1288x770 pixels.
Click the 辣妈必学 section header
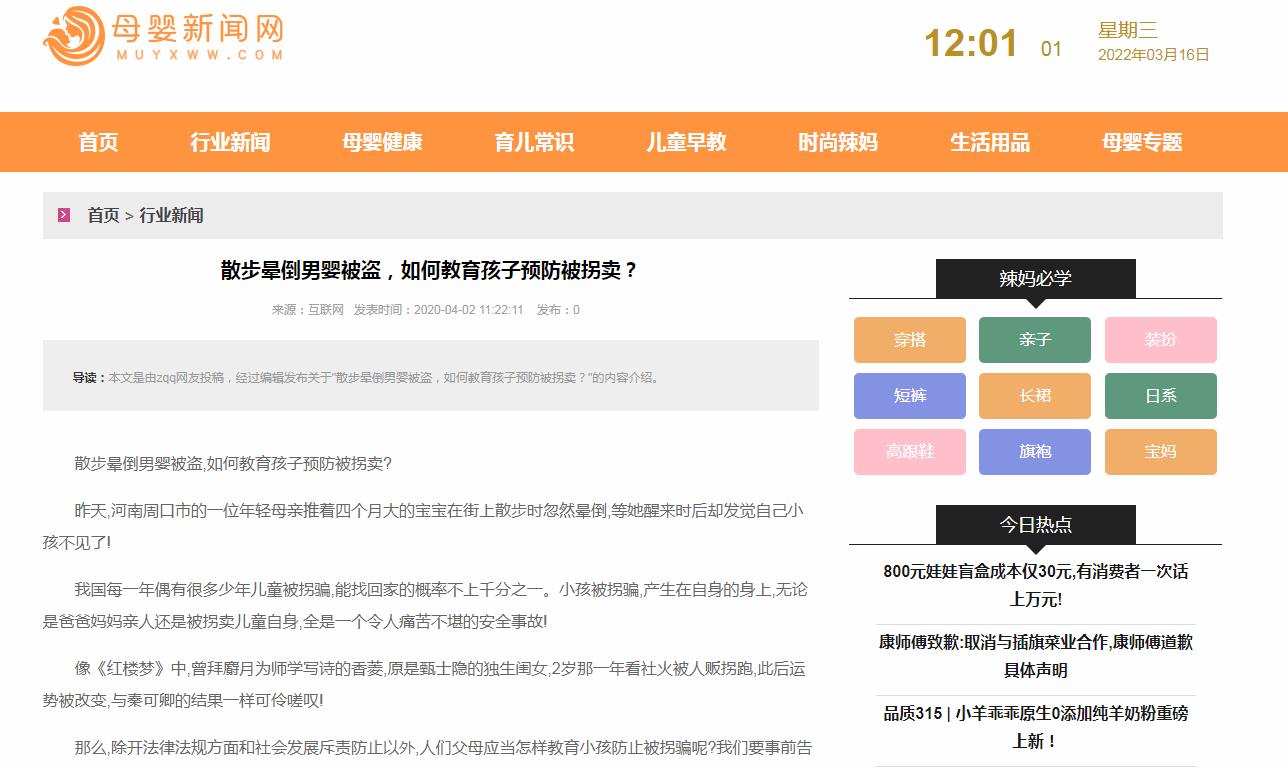[1036, 278]
